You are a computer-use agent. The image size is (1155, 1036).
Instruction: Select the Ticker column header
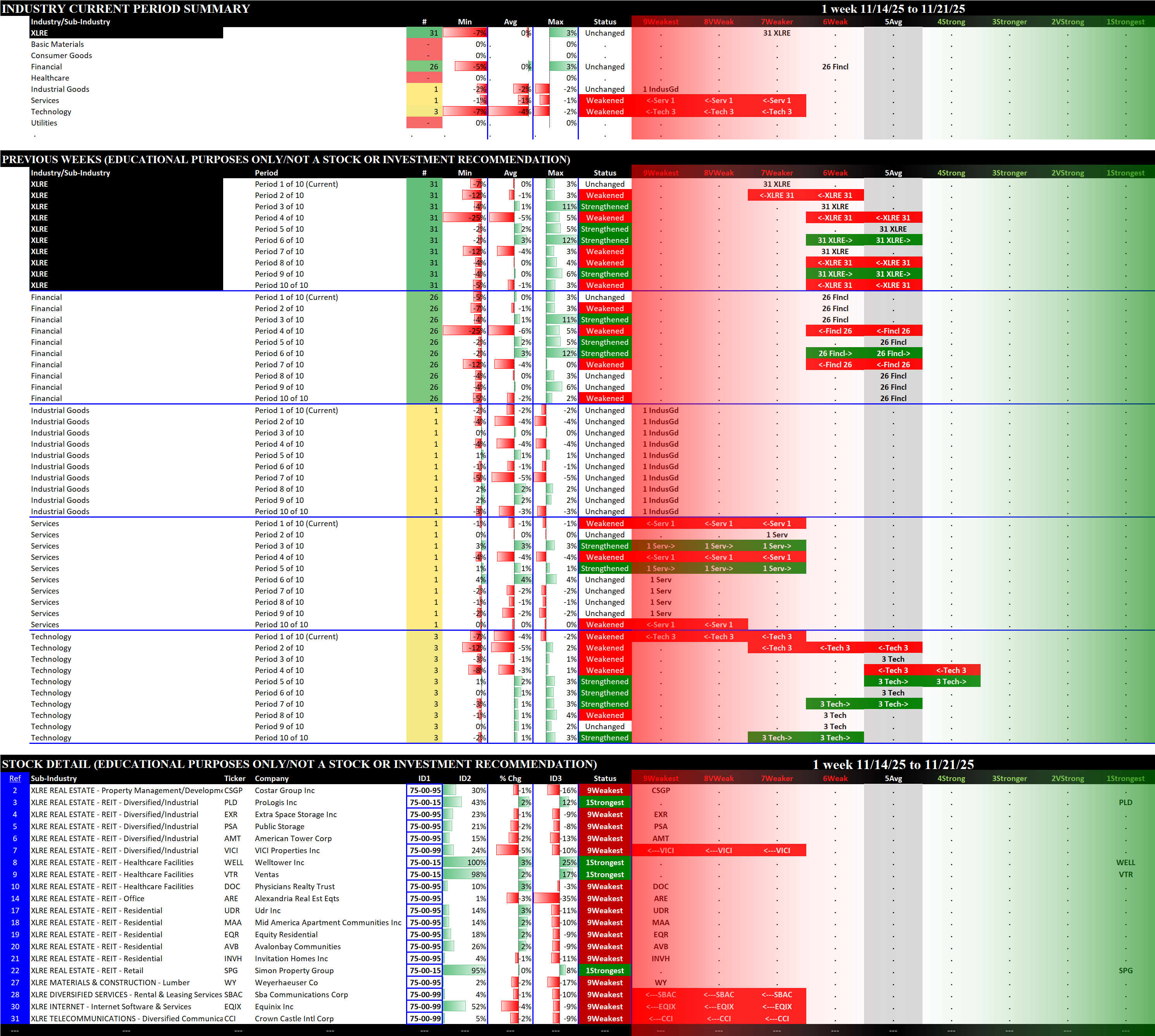(234, 778)
